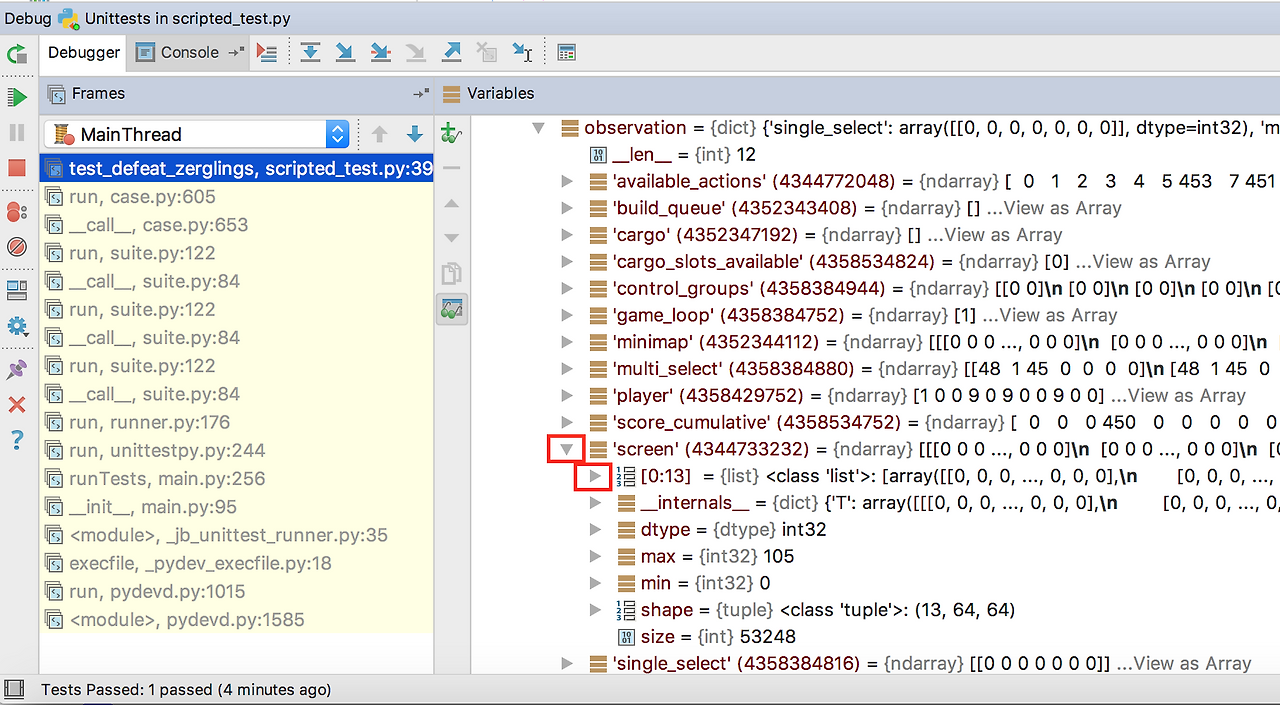Image resolution: width=1280 pixels, height=705 pixels.
Task: Pin the debug tab
Action: click(x=17, y=370)
